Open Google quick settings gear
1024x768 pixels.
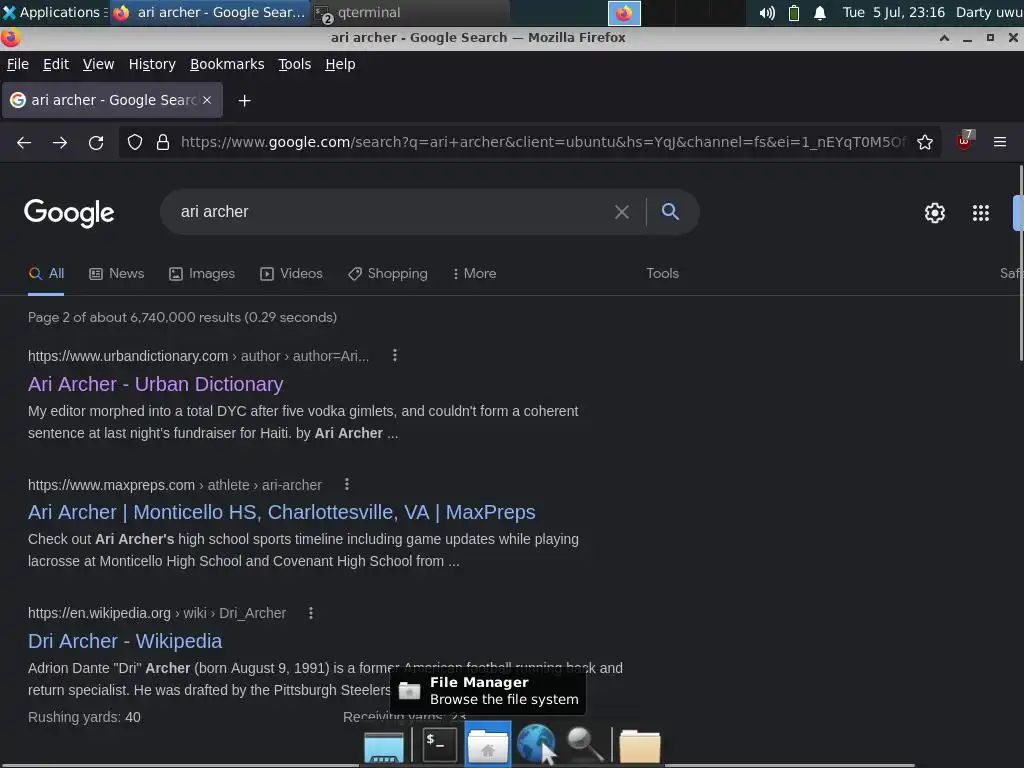click(x=935, y=213)
